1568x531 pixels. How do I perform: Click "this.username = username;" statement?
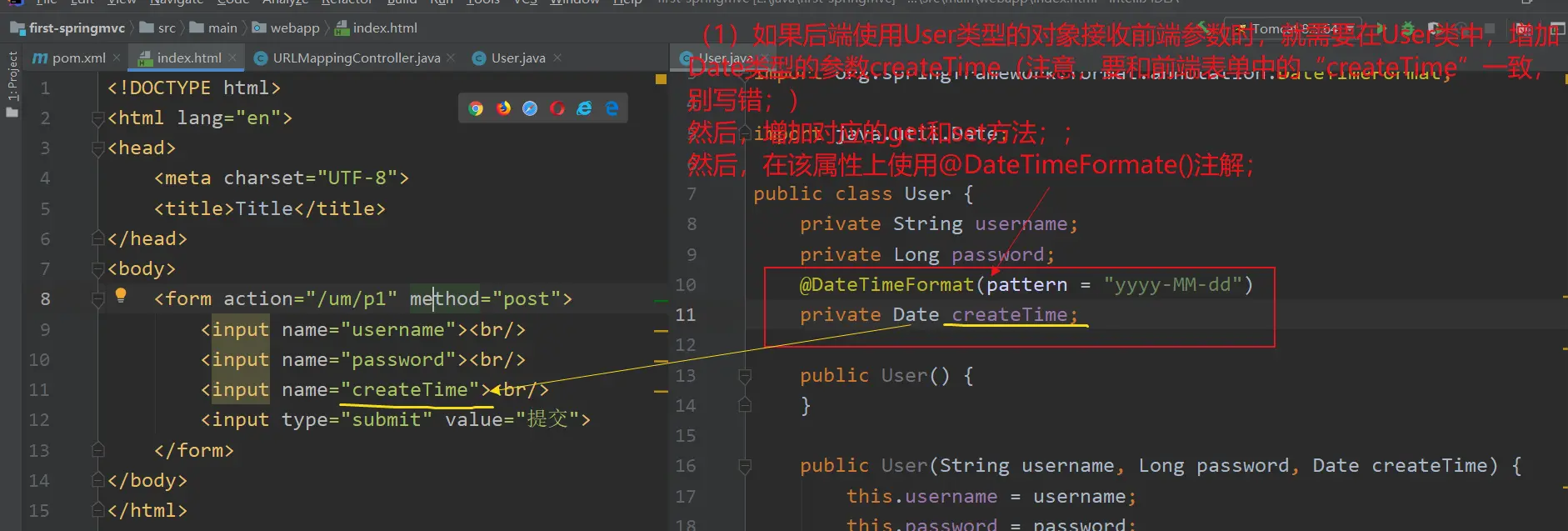(991, 497)
